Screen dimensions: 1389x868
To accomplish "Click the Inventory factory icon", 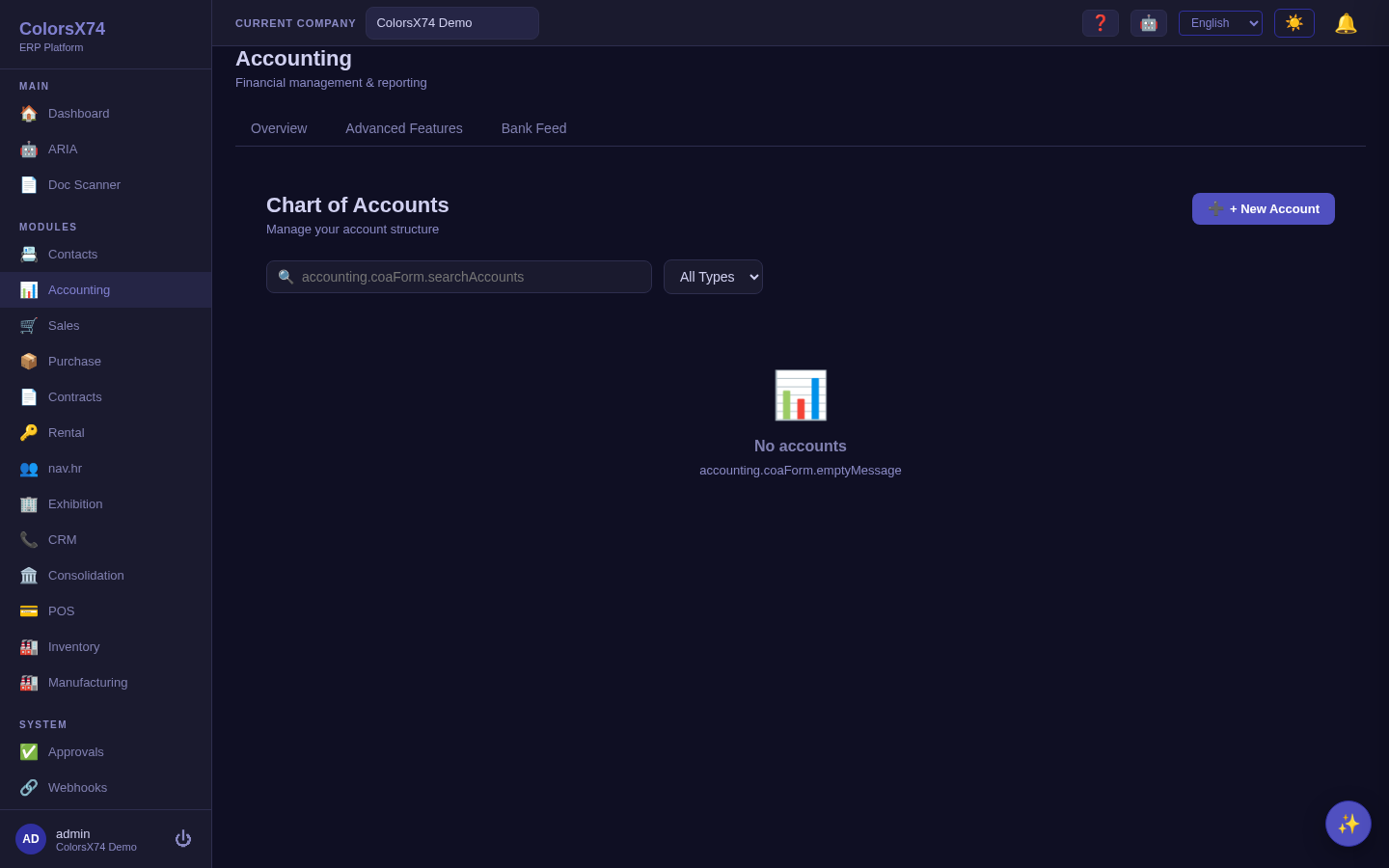I will pyautogui.click(x=29, y=647).
